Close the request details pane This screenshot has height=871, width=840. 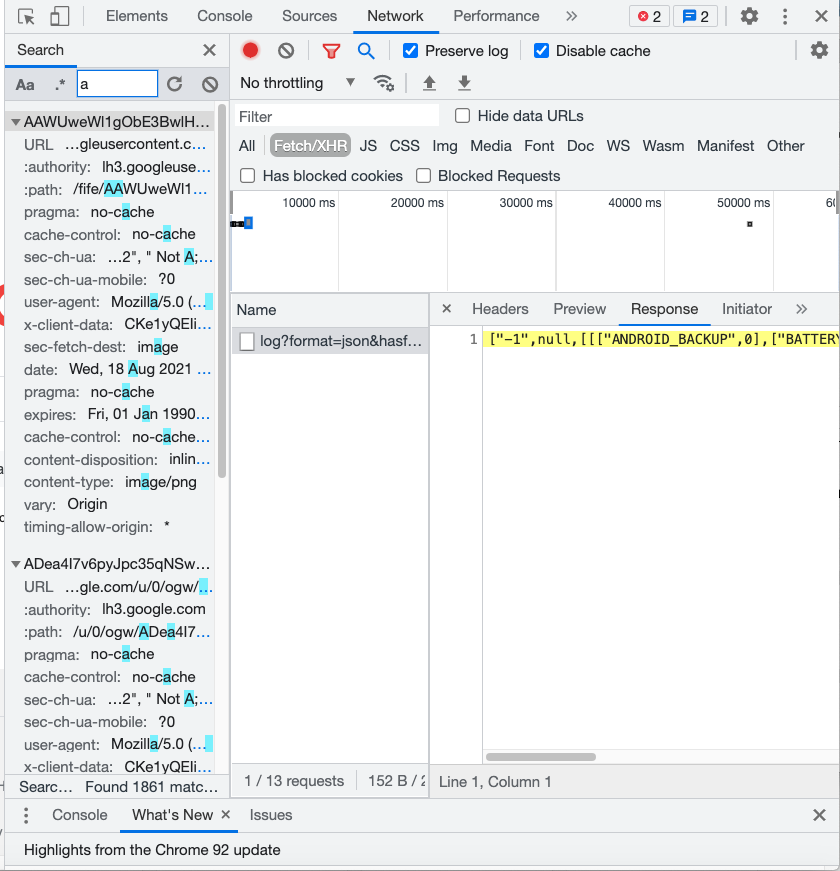click(447, 308)
